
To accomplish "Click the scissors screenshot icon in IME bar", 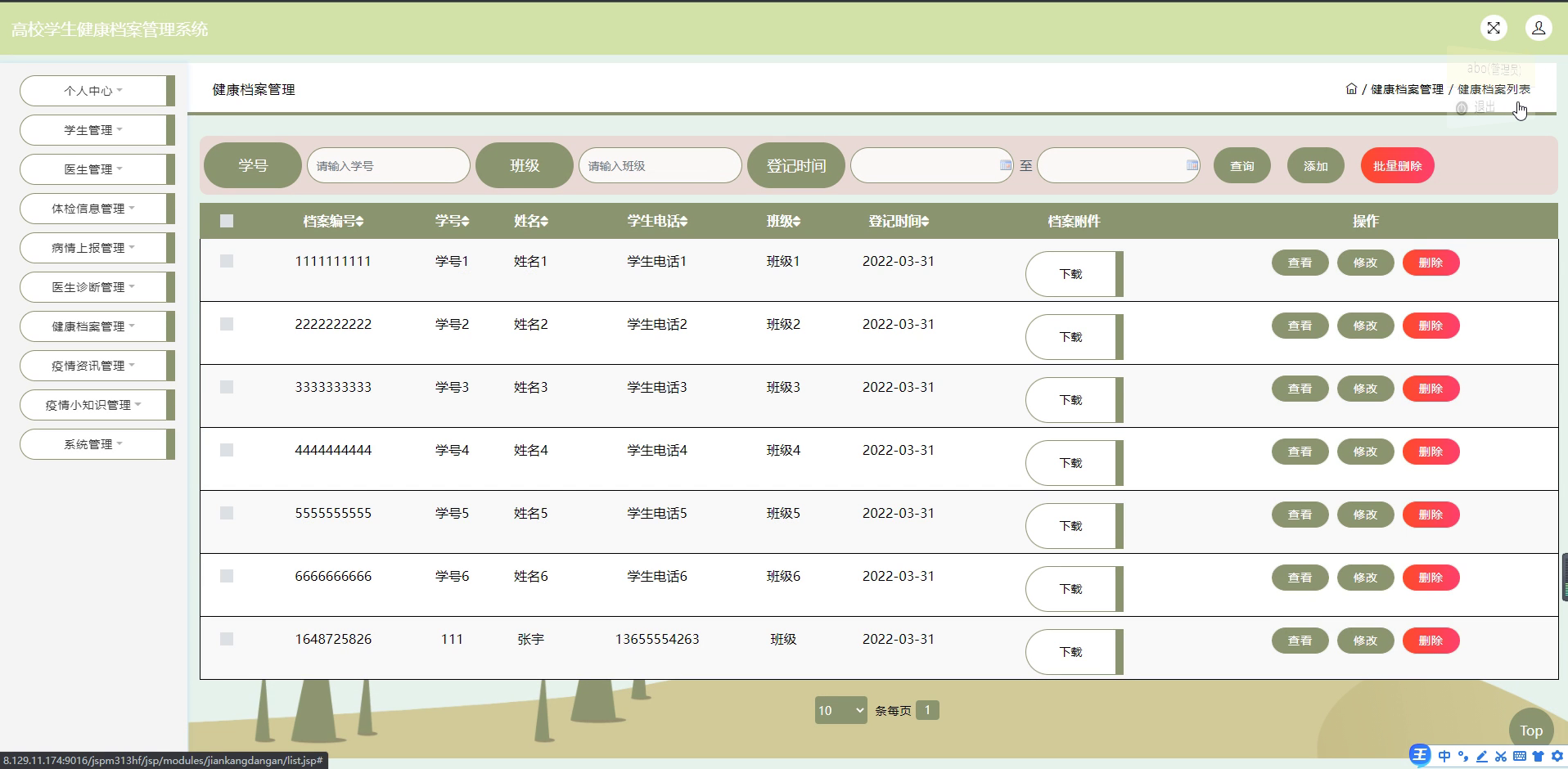I will click(1501, 756).
